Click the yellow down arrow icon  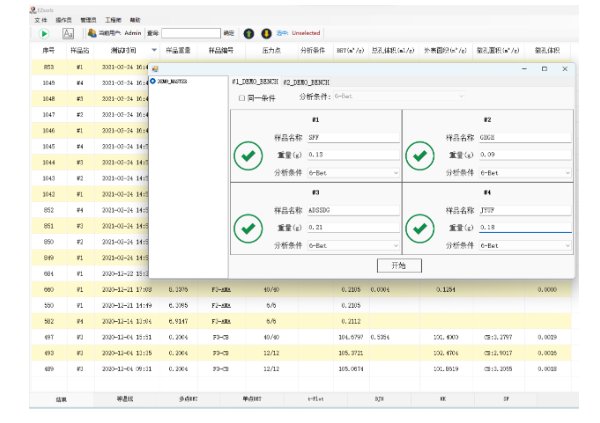(x=266, y=33)
